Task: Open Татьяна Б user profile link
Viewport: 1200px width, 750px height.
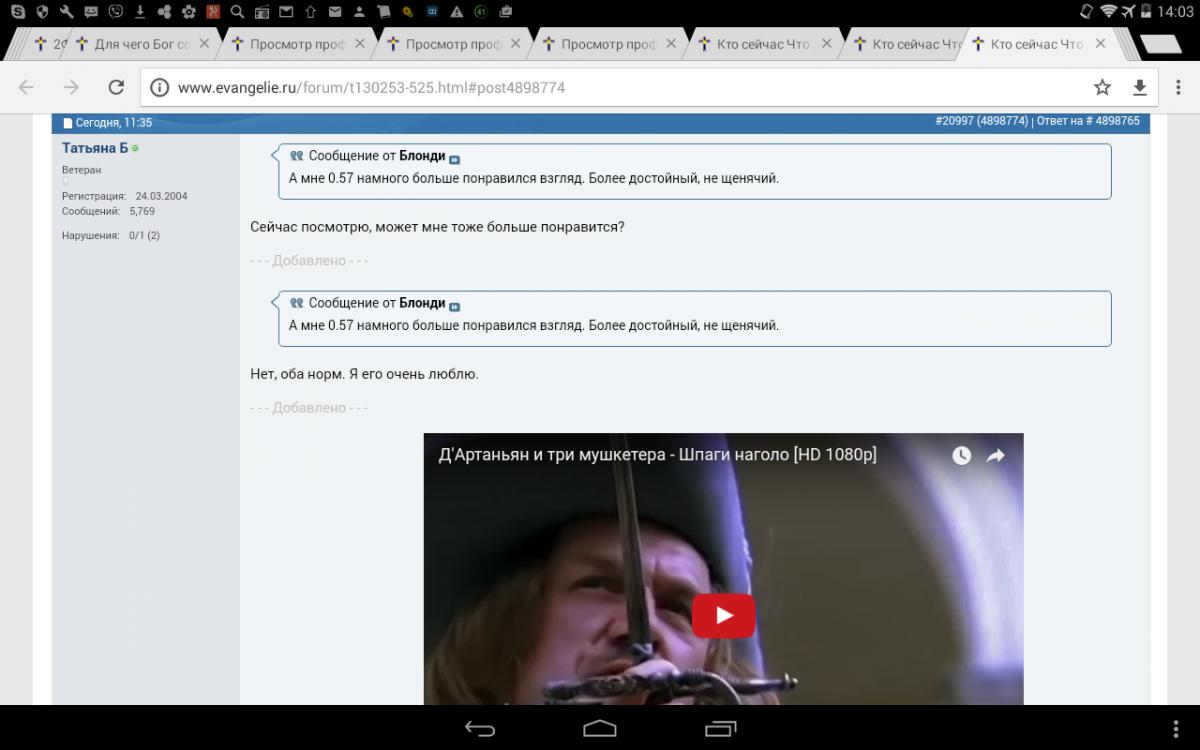Action: pyautogui.click(x=94, y=148)
